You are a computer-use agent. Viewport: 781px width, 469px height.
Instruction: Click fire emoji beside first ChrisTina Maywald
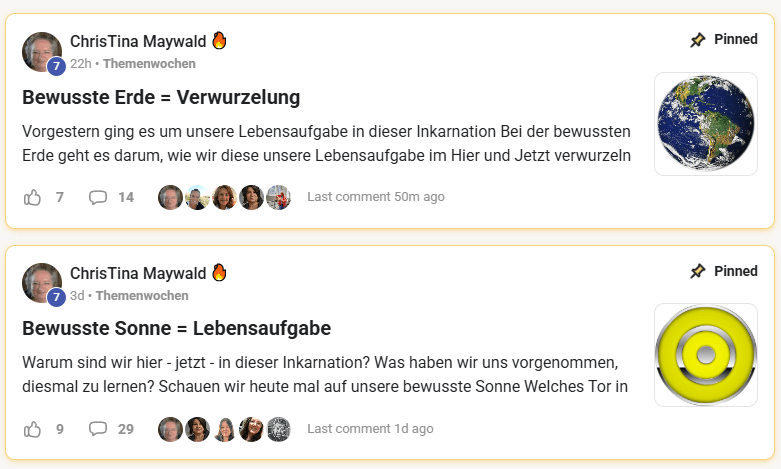(219, 41)
